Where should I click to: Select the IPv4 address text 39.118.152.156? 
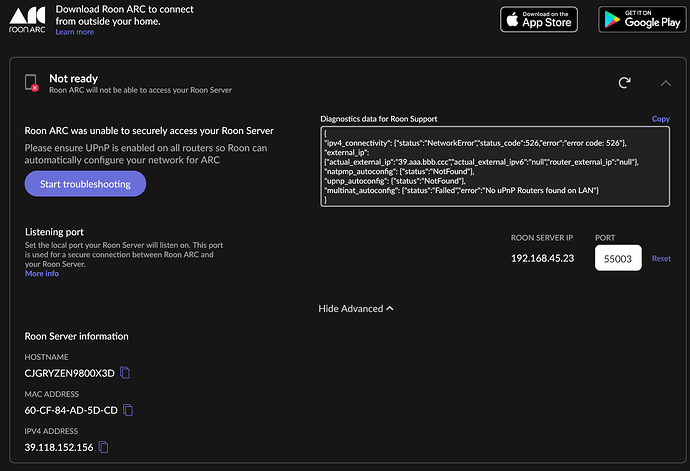59,448
